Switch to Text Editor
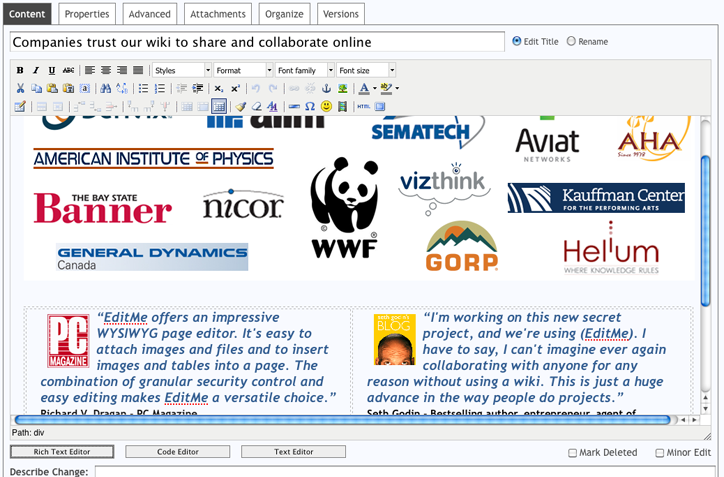This screenshot has width=724, height=477. [294, 452]
